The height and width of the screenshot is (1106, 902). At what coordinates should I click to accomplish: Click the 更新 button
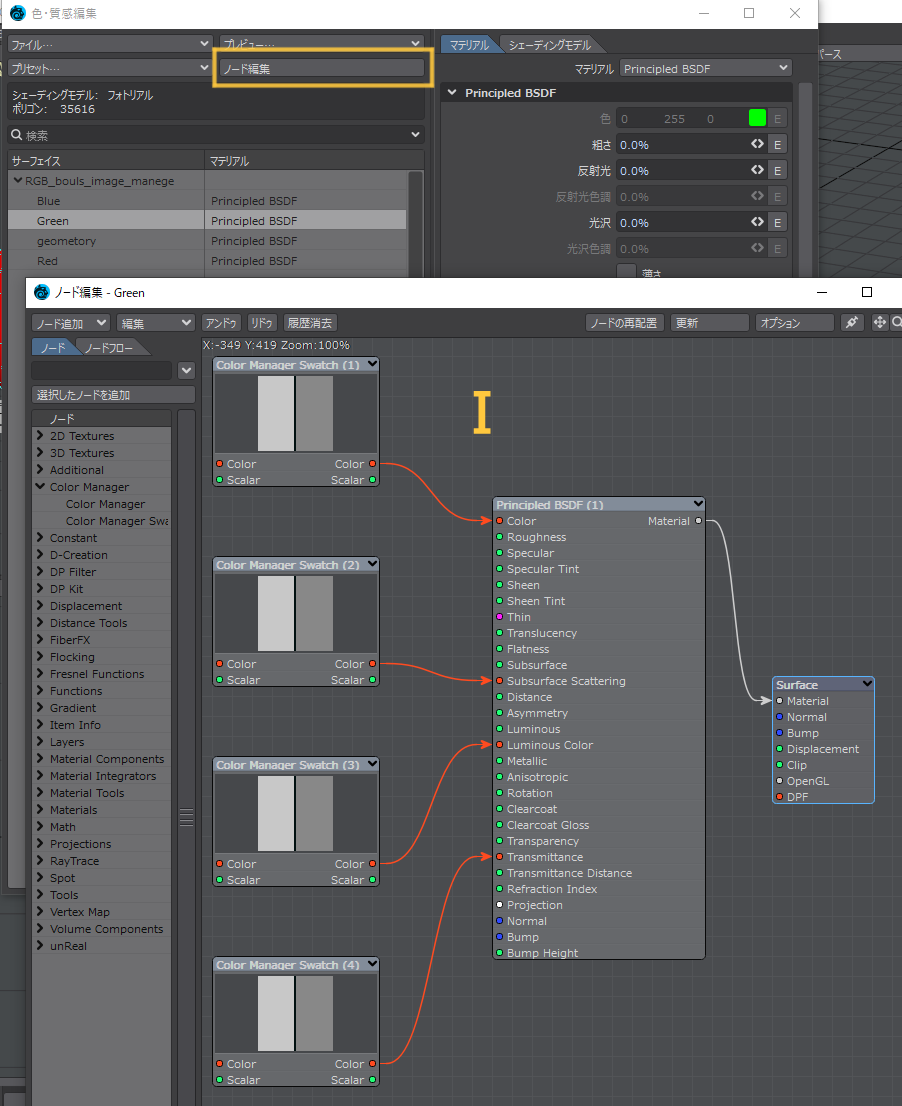click(x=709, y=322)
